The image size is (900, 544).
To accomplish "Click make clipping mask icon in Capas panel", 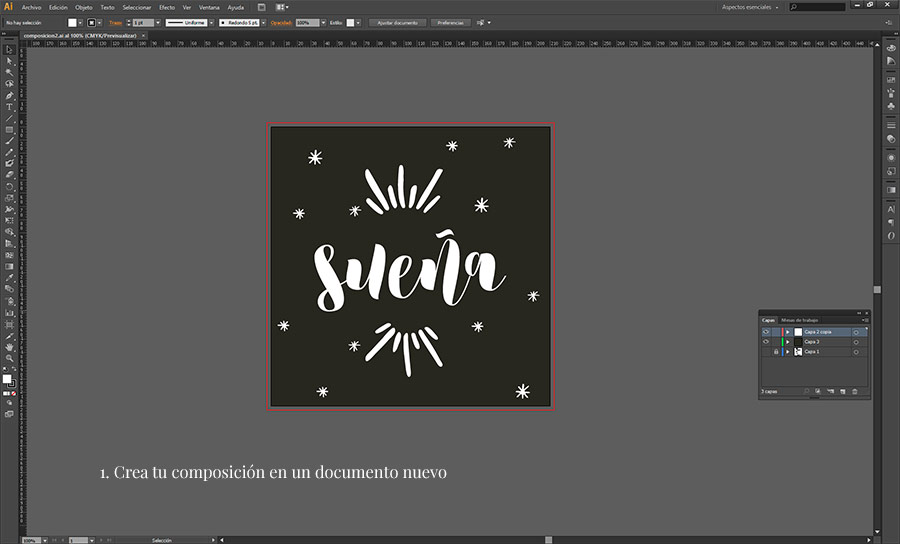I will pyautogui.click(x=818, y=391).
